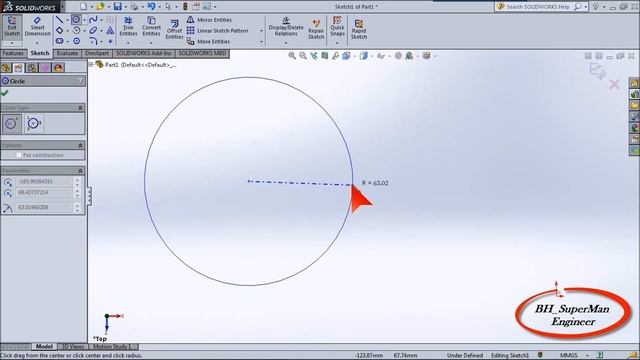The image size is (640, 360).
Task: Switch to SOLIDWORKS Add-Ins tab
Action: 144,53
